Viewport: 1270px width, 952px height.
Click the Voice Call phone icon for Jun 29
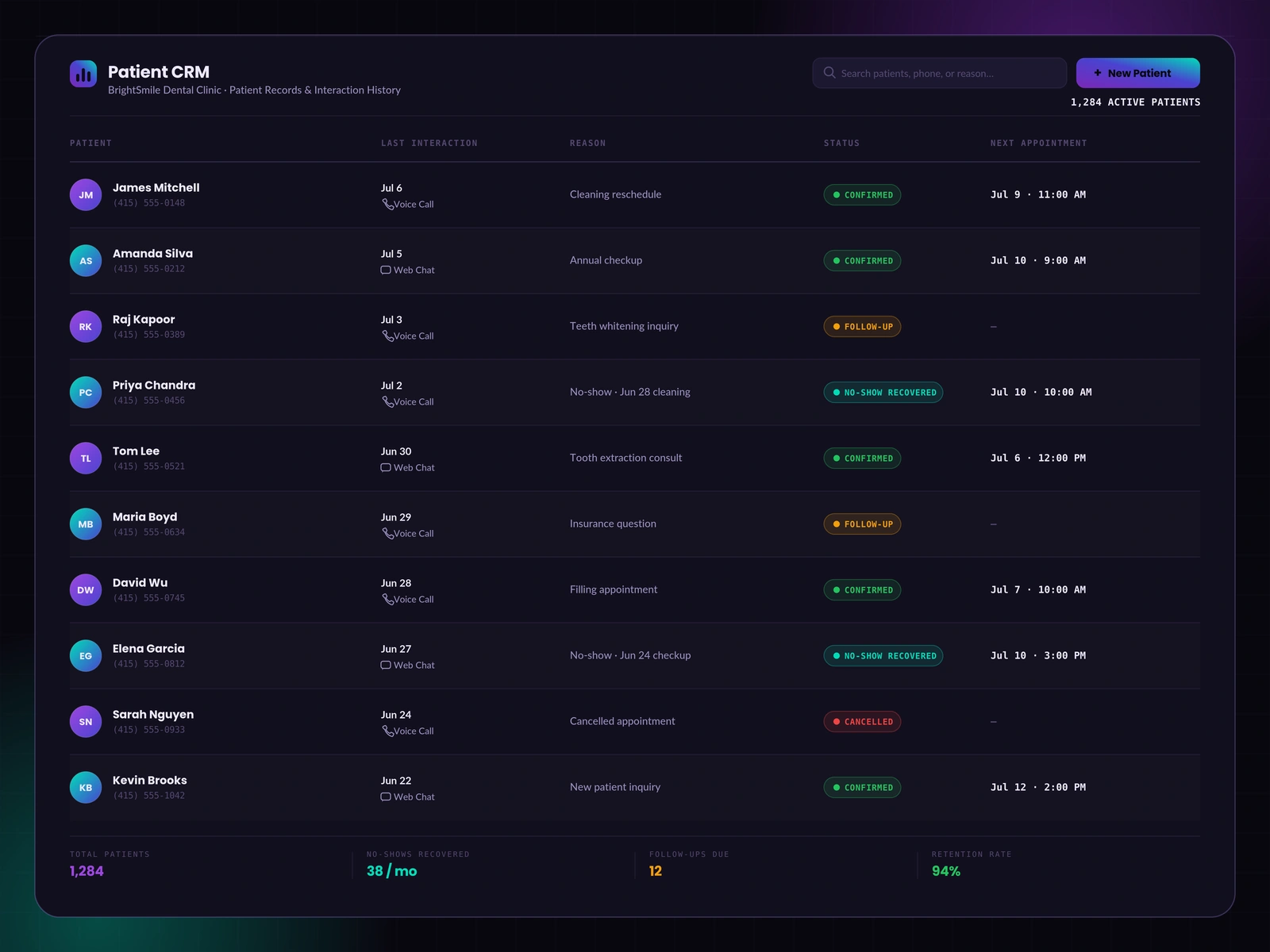(x=387, y=534)
